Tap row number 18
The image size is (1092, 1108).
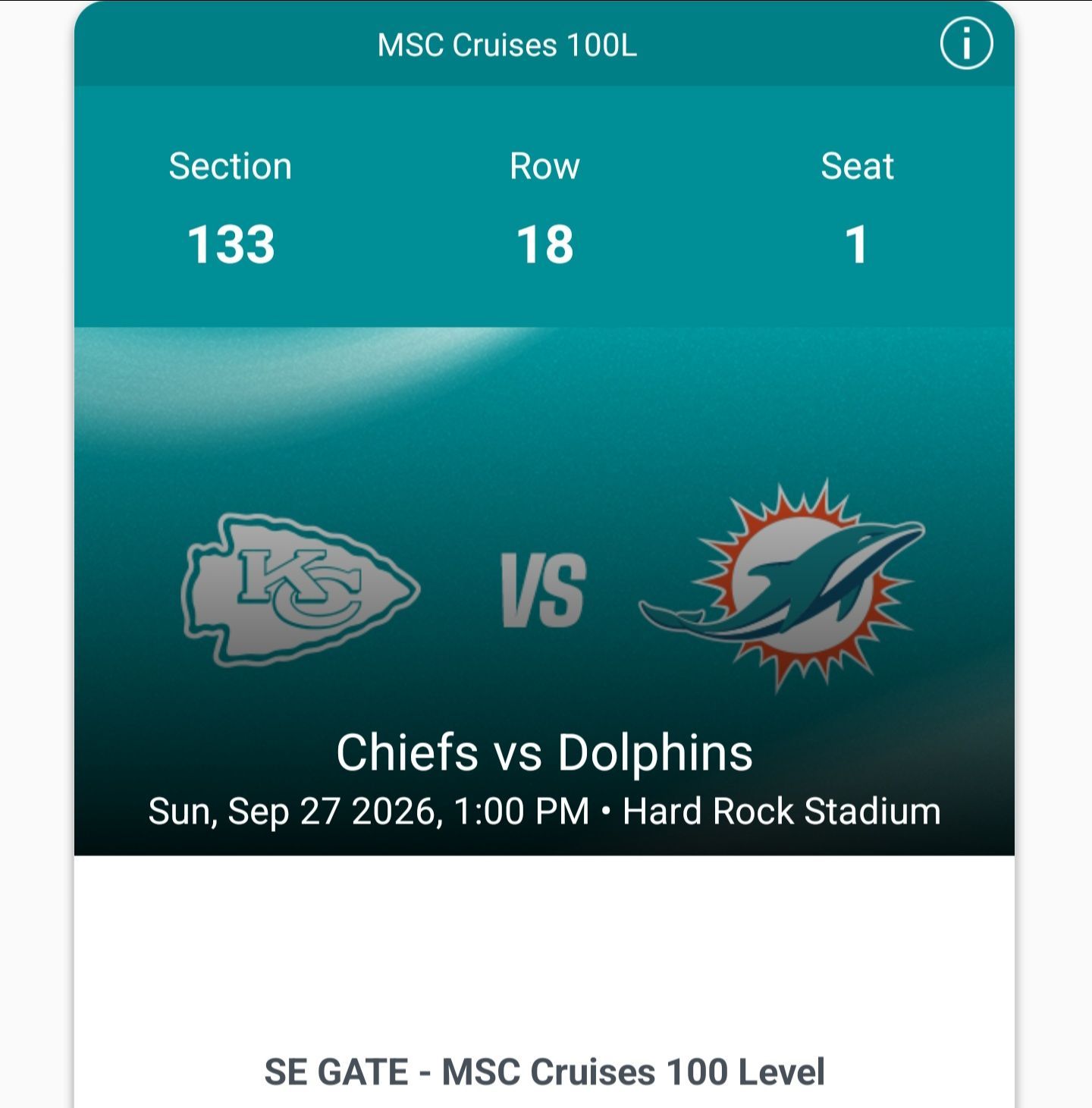544,245
